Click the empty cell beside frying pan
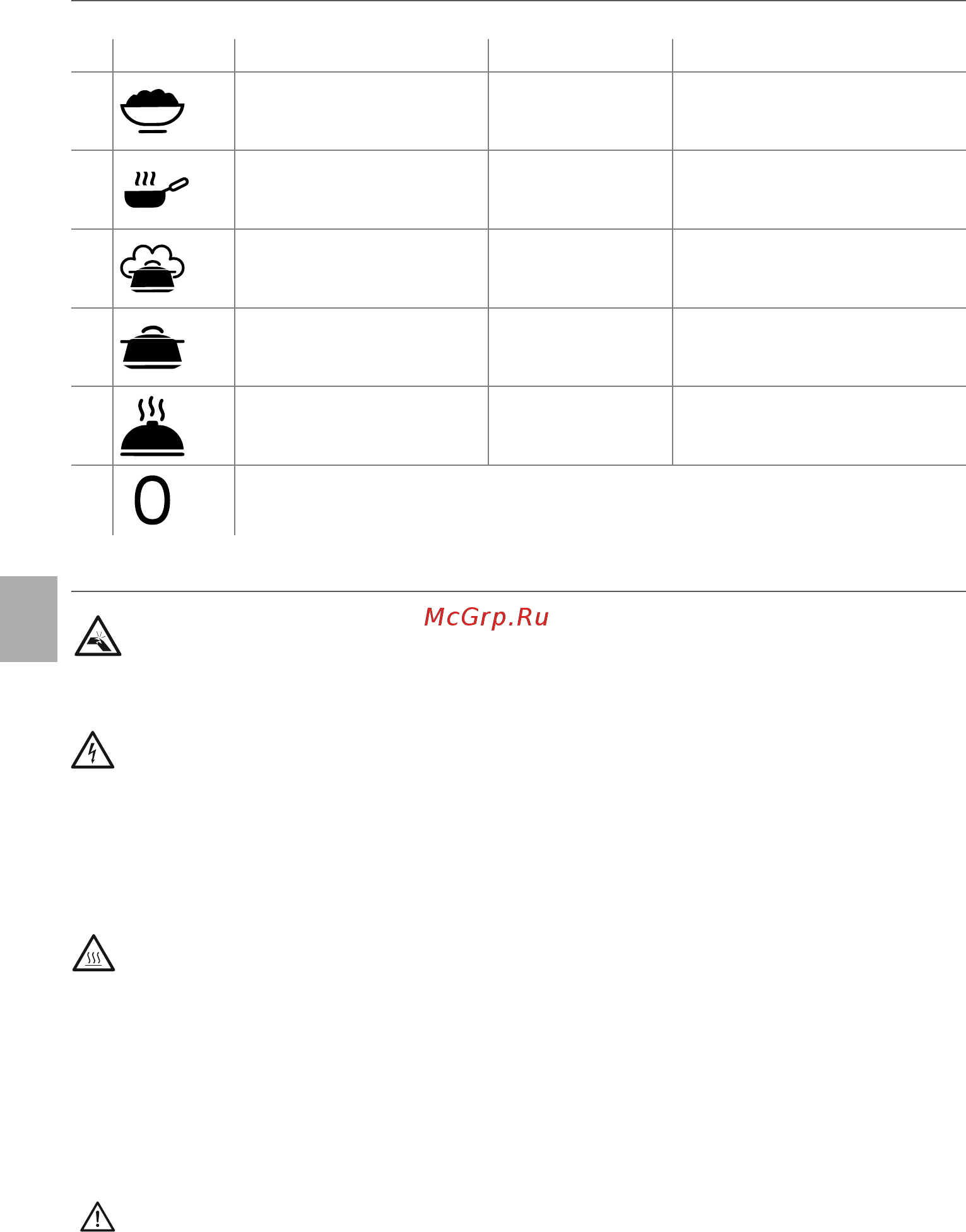The height and width of the screenshot is (1232, 966). [362, 189]
